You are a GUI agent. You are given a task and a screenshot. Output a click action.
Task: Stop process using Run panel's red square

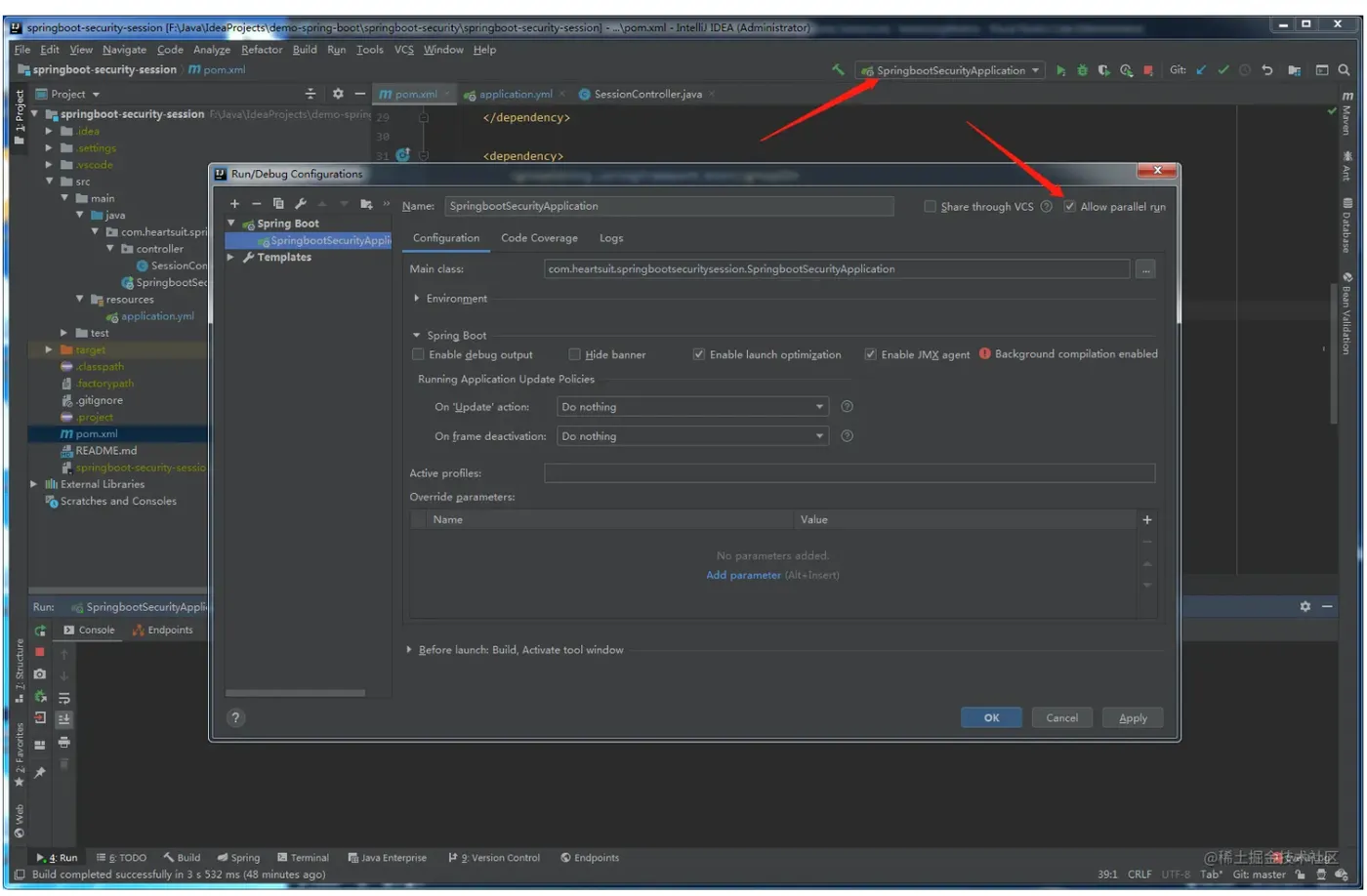point(40,652)
